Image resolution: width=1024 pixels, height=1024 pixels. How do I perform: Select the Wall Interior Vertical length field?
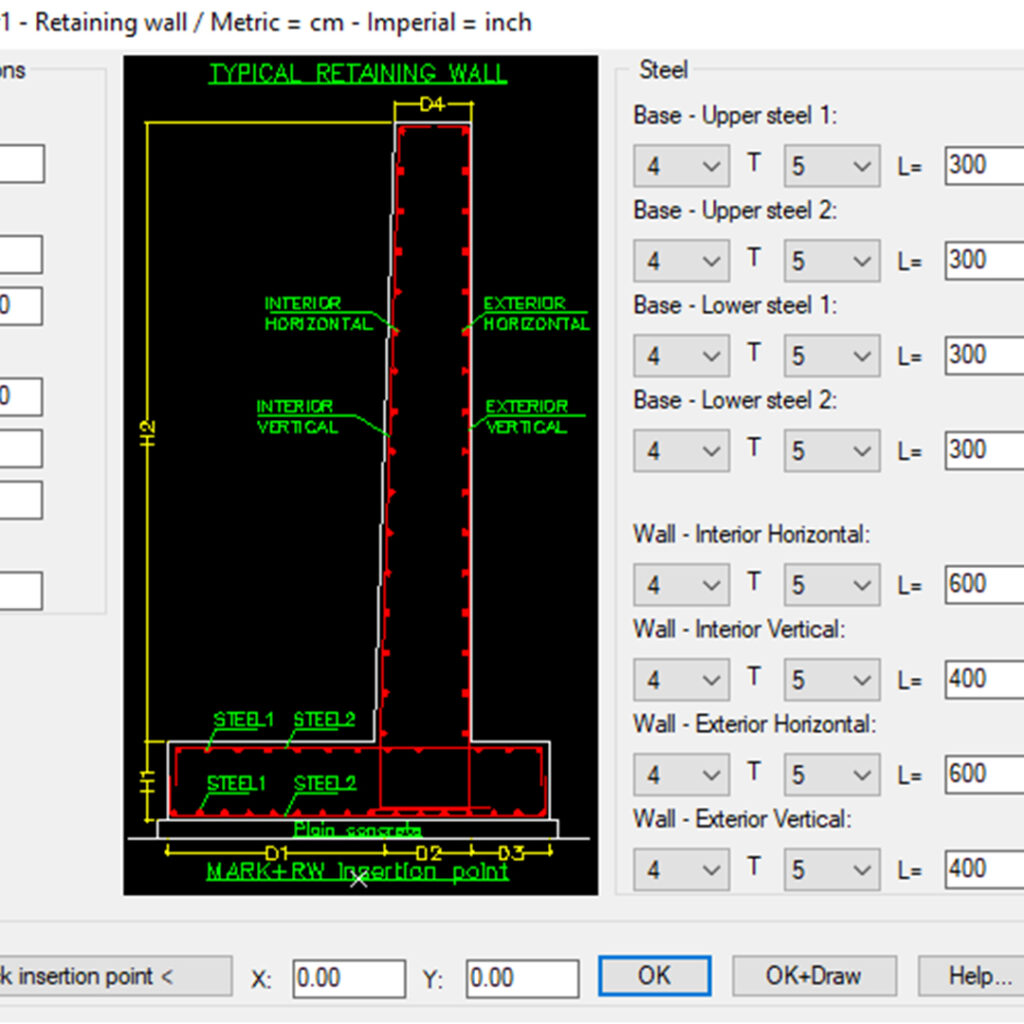[x=985, y=679]
